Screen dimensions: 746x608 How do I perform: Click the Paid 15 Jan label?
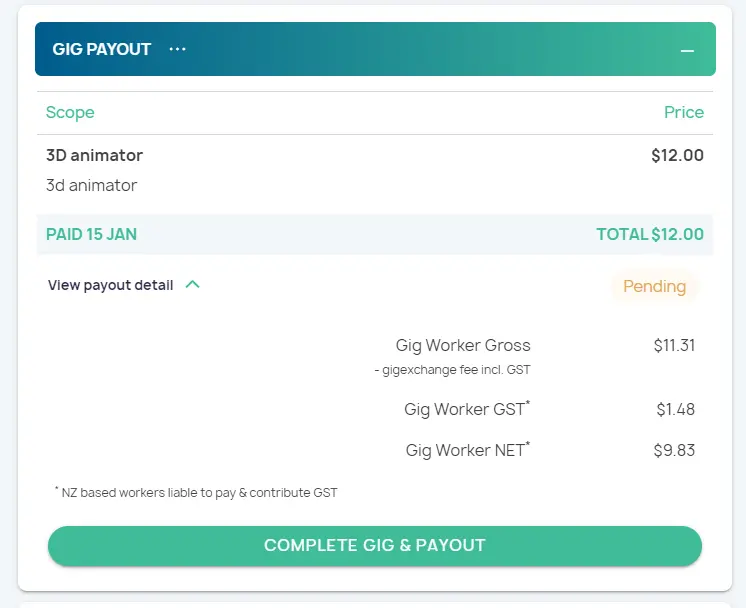(91, 234)
